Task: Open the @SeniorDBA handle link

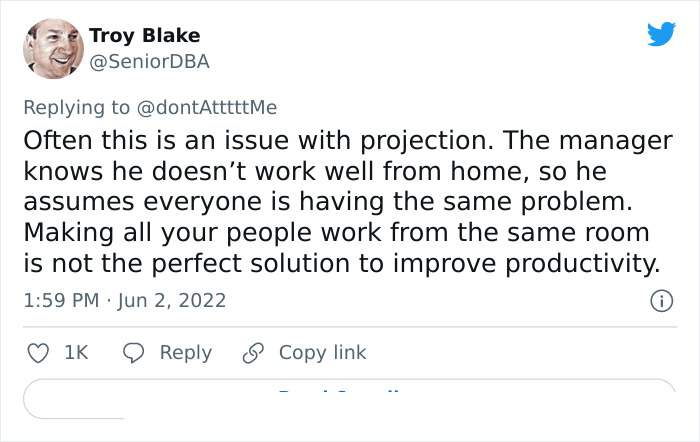Action: coord(149,61)
